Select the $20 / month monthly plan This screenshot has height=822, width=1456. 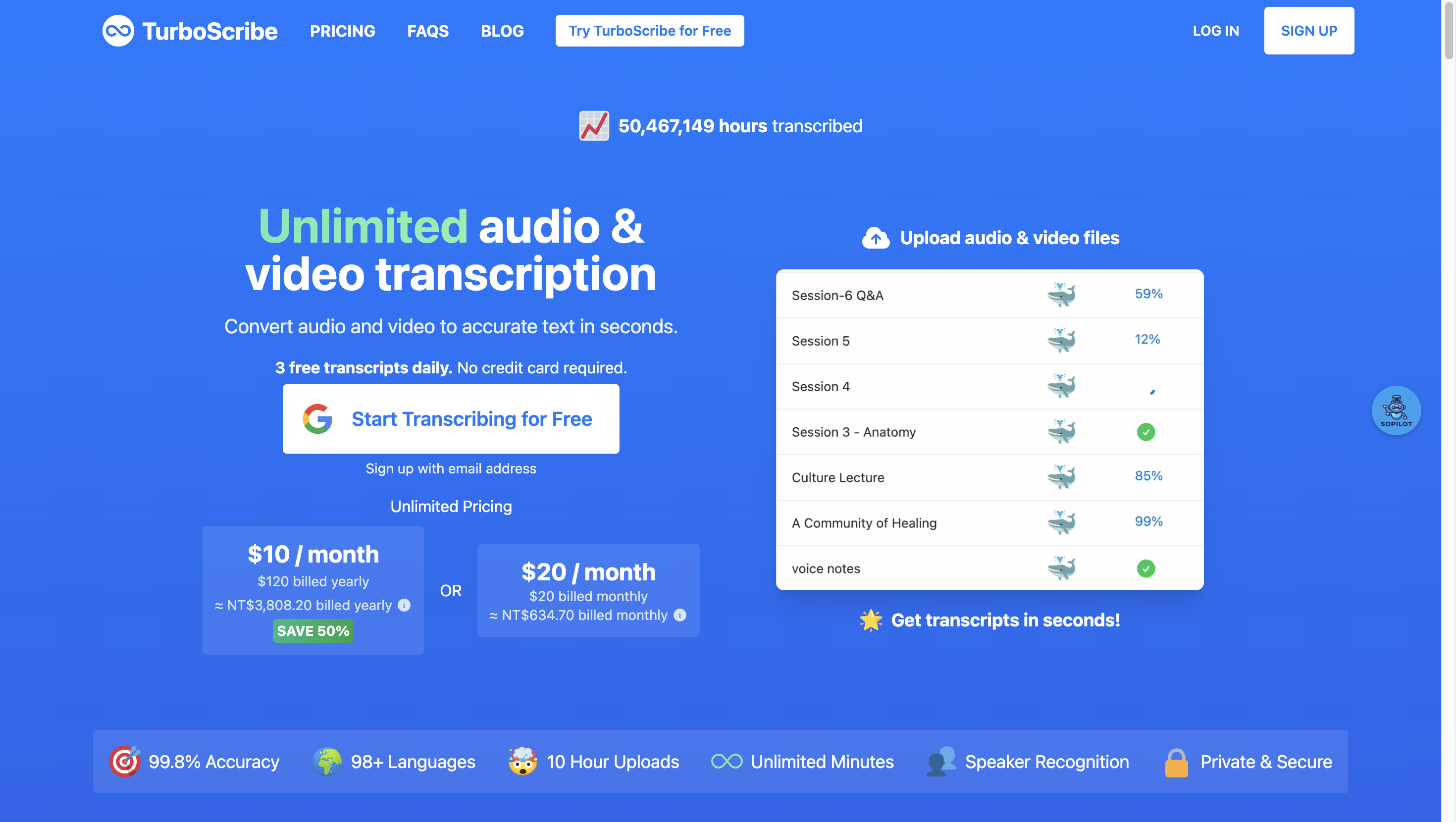tap(588, 590)
